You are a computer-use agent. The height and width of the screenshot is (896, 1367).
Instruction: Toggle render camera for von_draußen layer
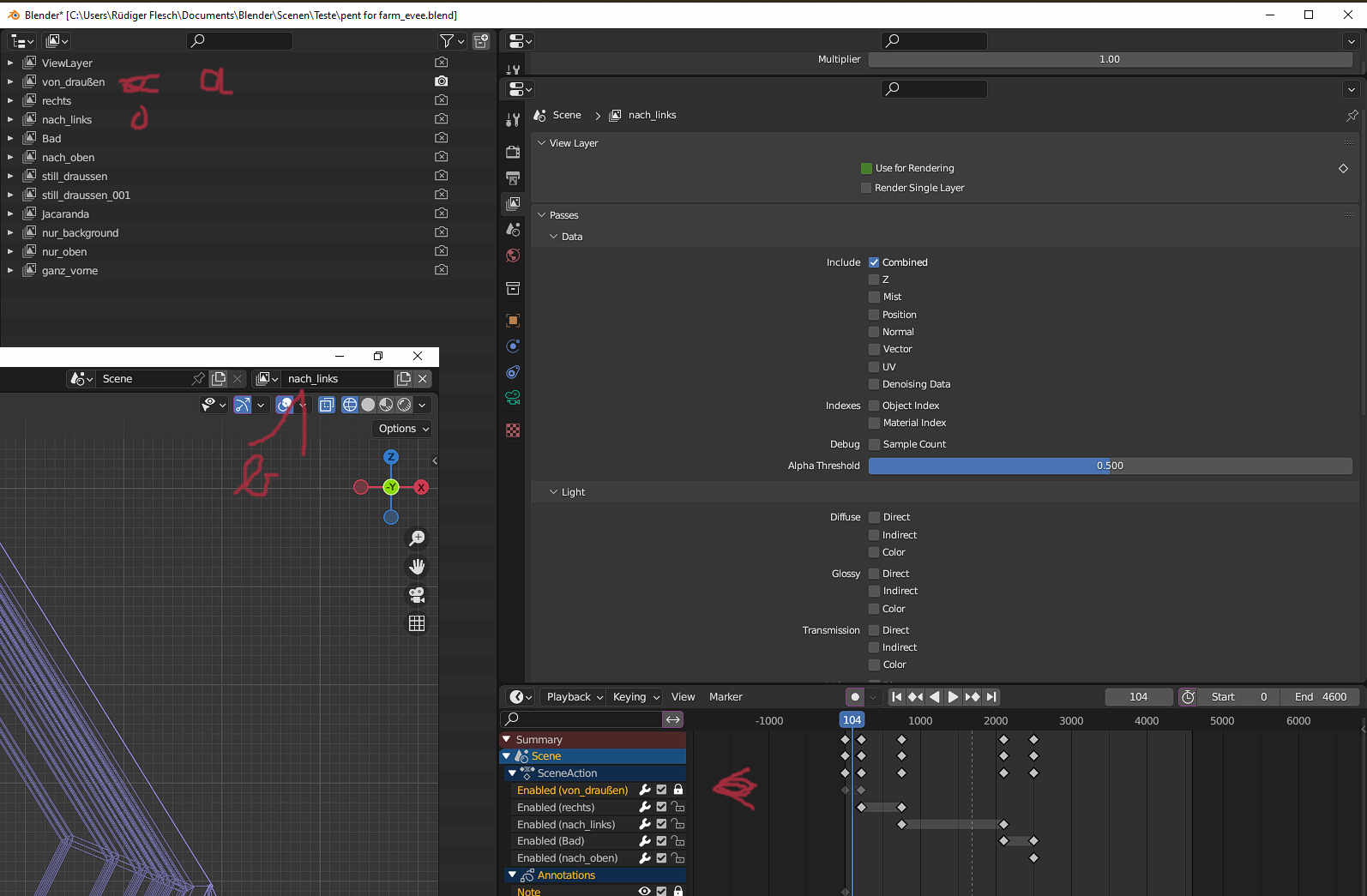pyautogui.click(x=441, y=81)
